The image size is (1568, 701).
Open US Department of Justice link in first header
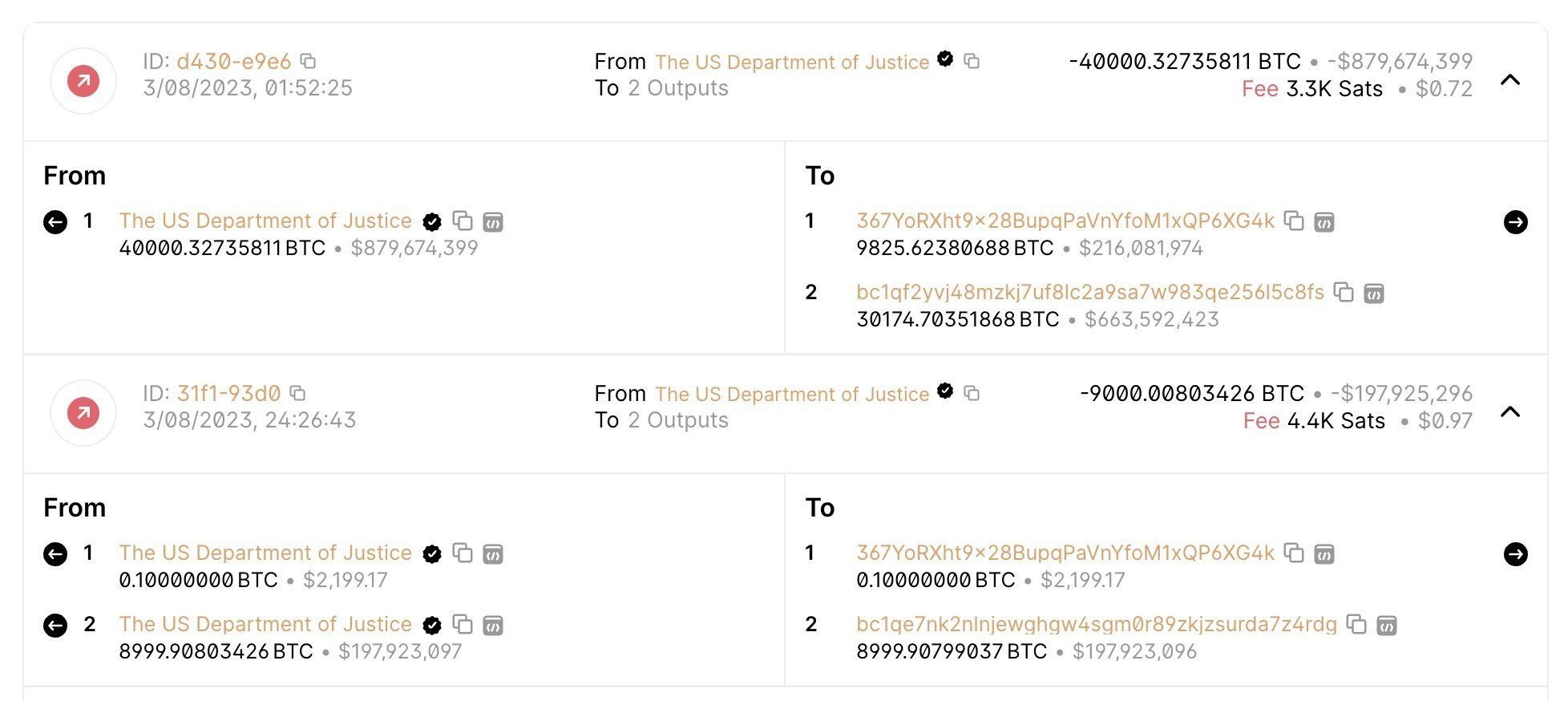tap(792, 62)
